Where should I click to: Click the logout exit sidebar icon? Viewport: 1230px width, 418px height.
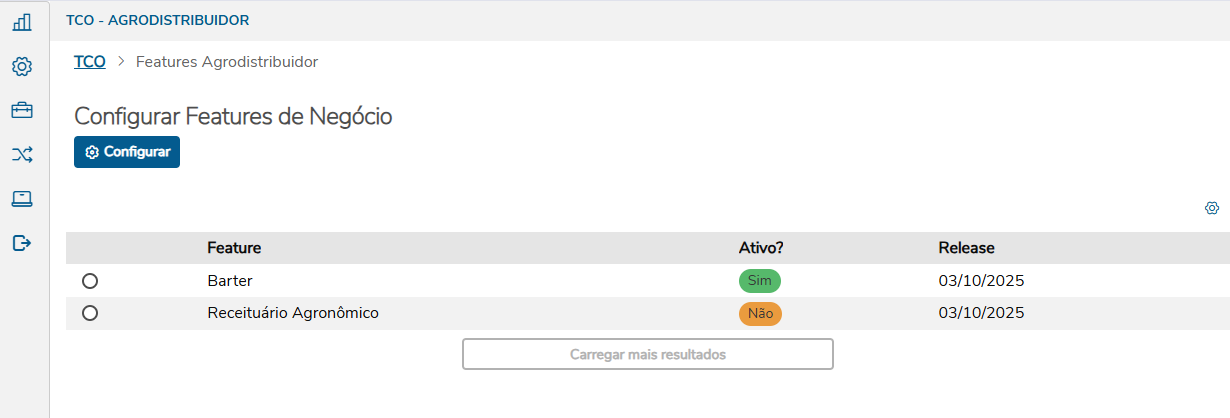point(22,242)
